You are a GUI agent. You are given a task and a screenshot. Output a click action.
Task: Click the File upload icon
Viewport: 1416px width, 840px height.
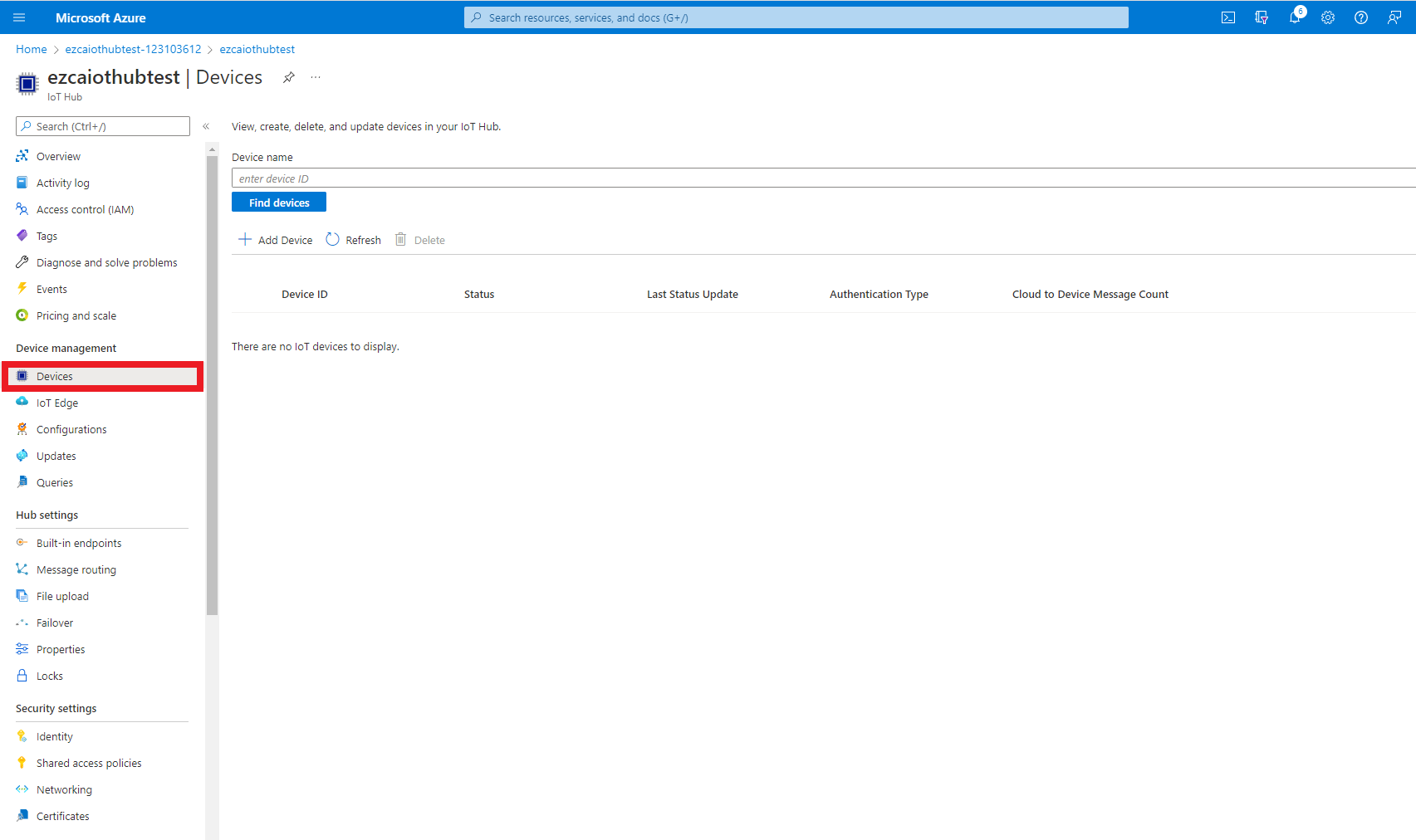click(22, 596)
